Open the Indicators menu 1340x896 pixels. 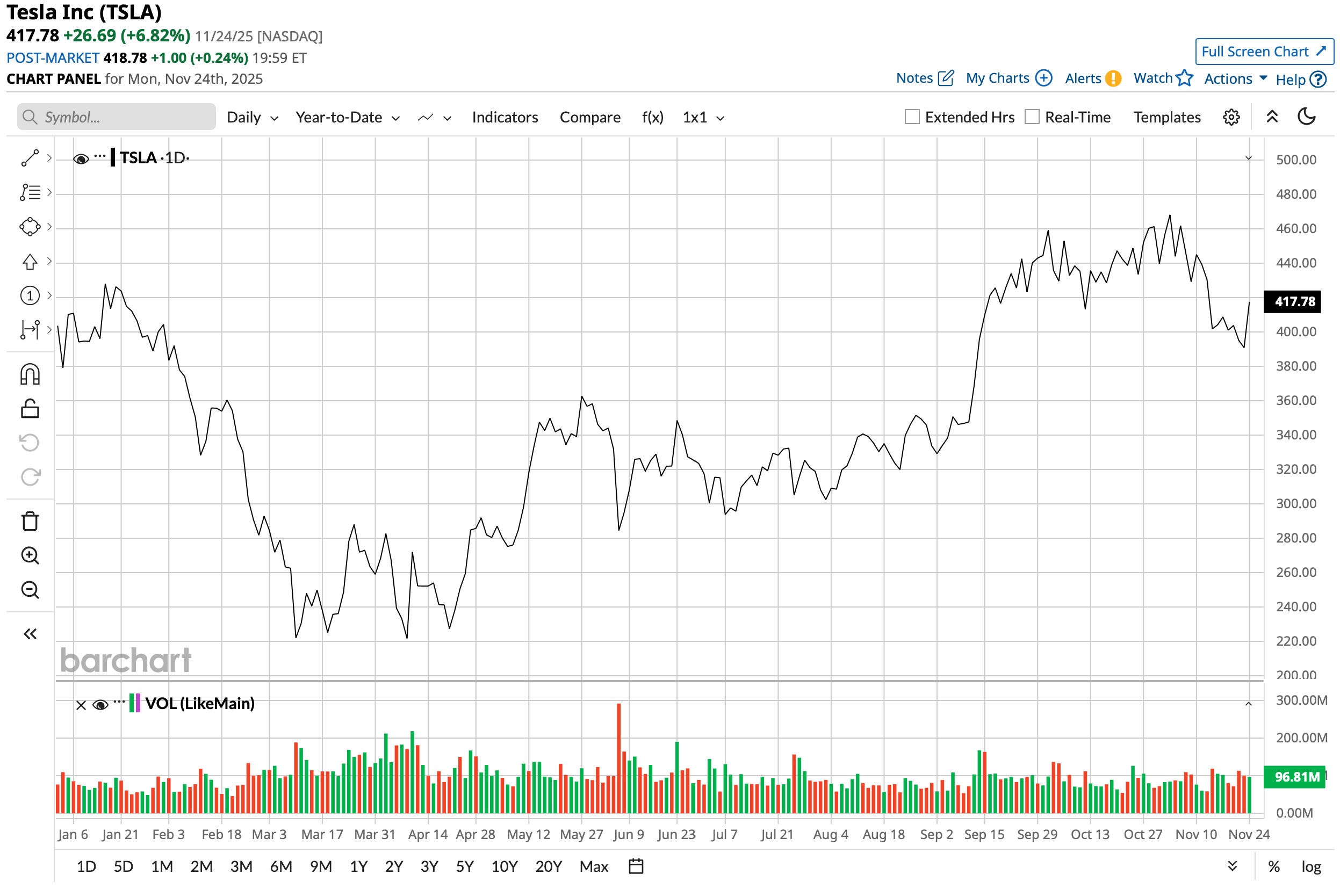point(505,117)
